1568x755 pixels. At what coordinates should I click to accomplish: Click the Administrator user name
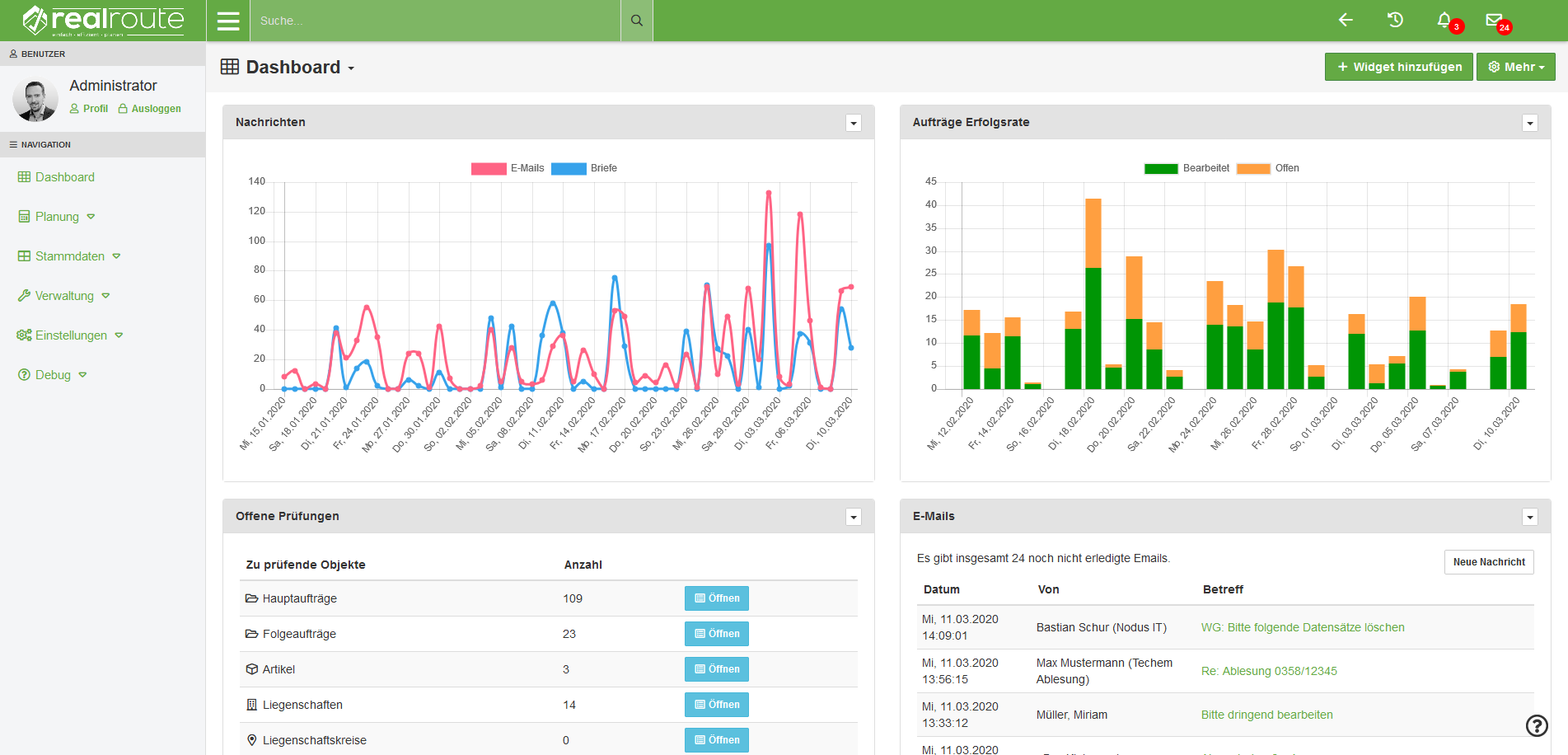(x=113, y=86)
